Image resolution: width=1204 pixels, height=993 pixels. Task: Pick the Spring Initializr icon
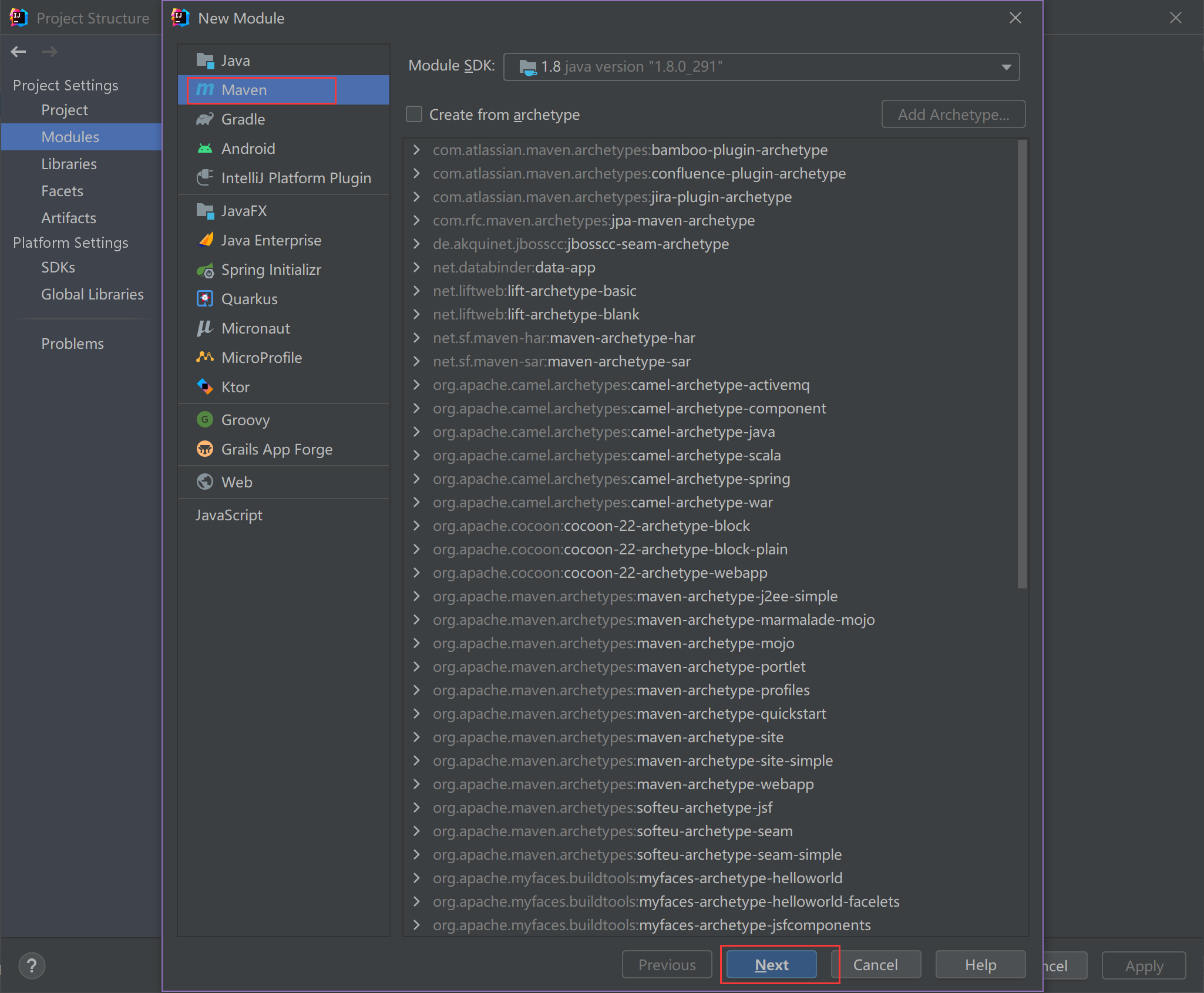click(x=204, y=270)
